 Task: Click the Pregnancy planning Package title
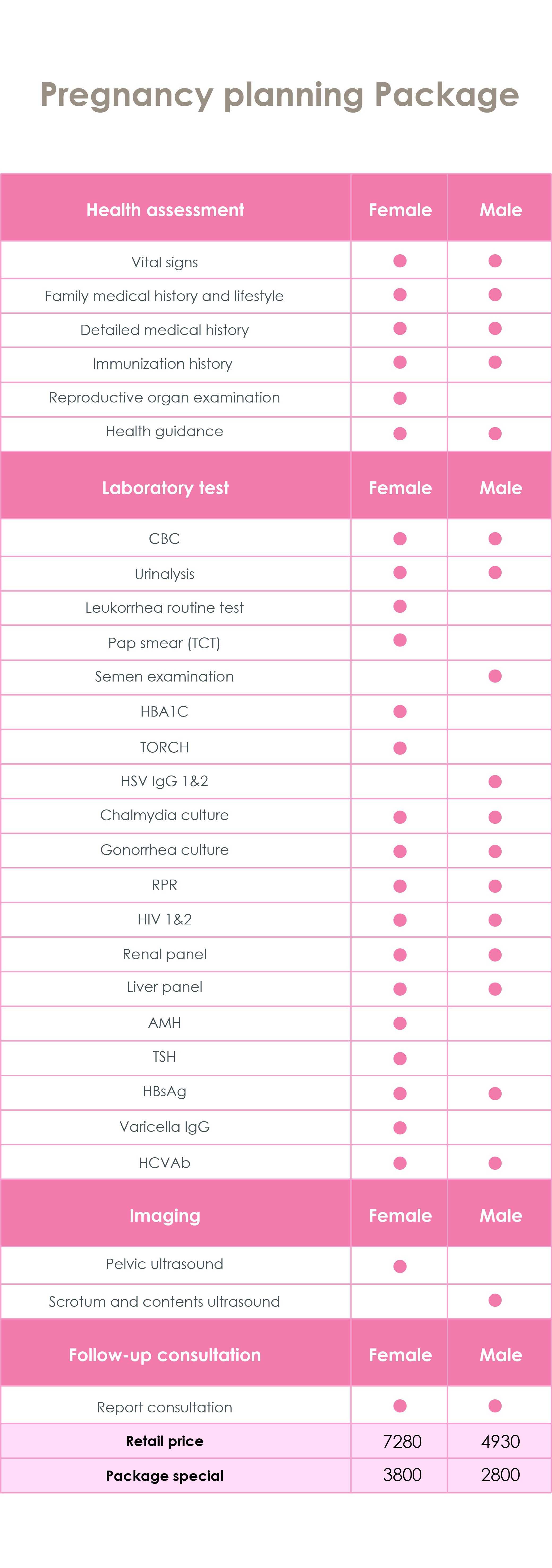(279, 95)
